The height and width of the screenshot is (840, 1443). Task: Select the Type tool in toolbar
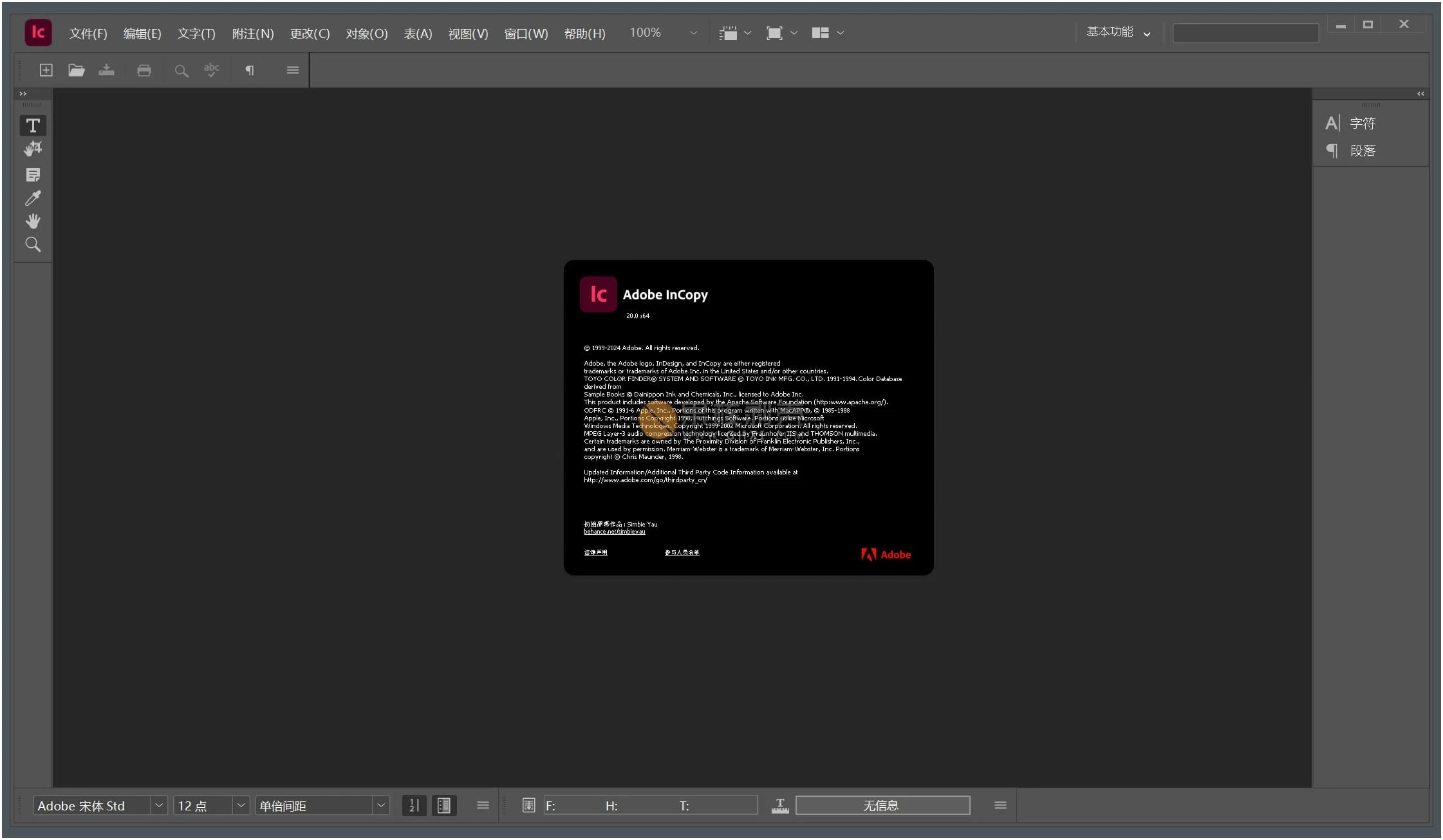point(32,124)
